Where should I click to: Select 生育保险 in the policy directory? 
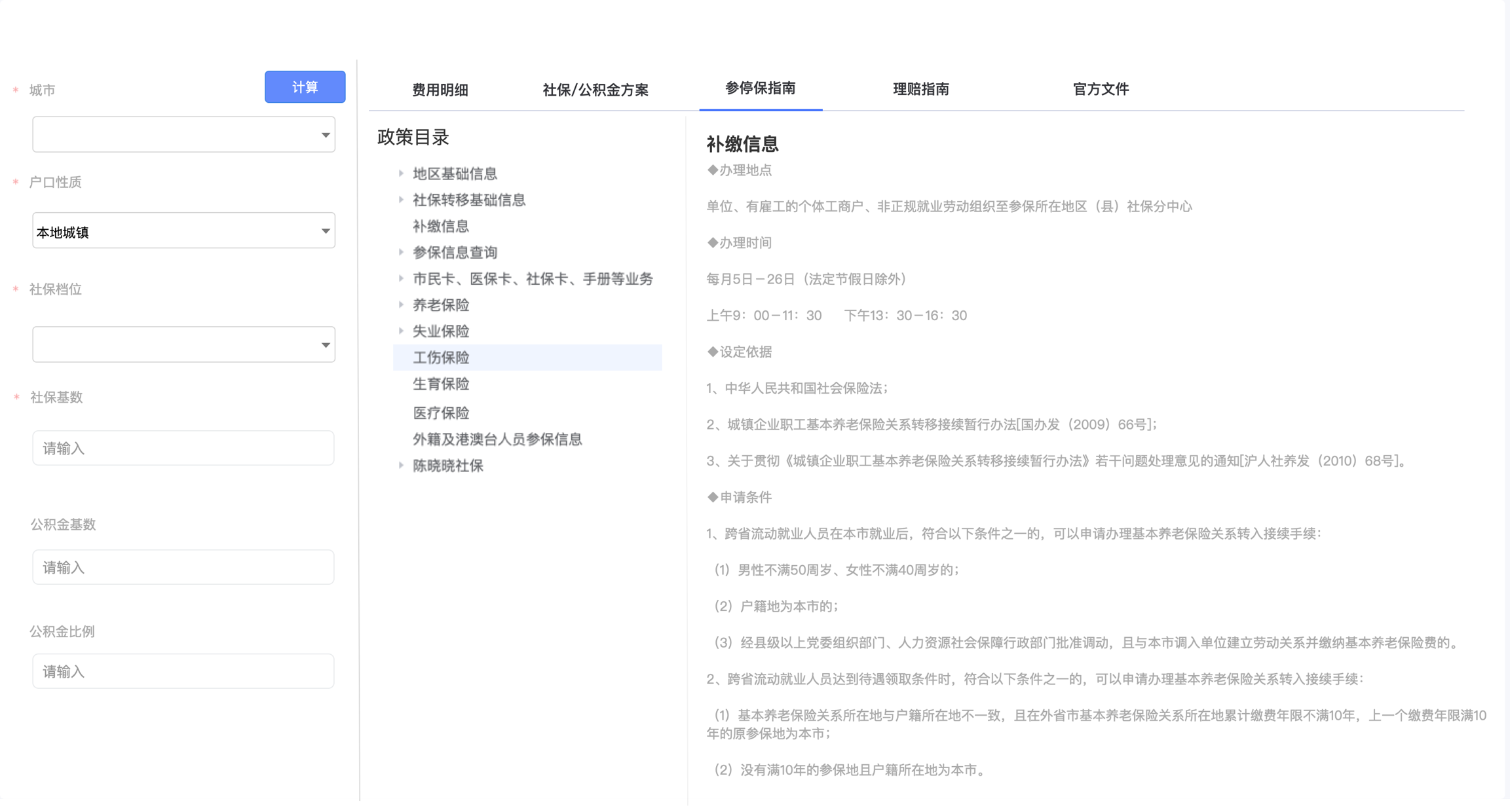[441, 384]
